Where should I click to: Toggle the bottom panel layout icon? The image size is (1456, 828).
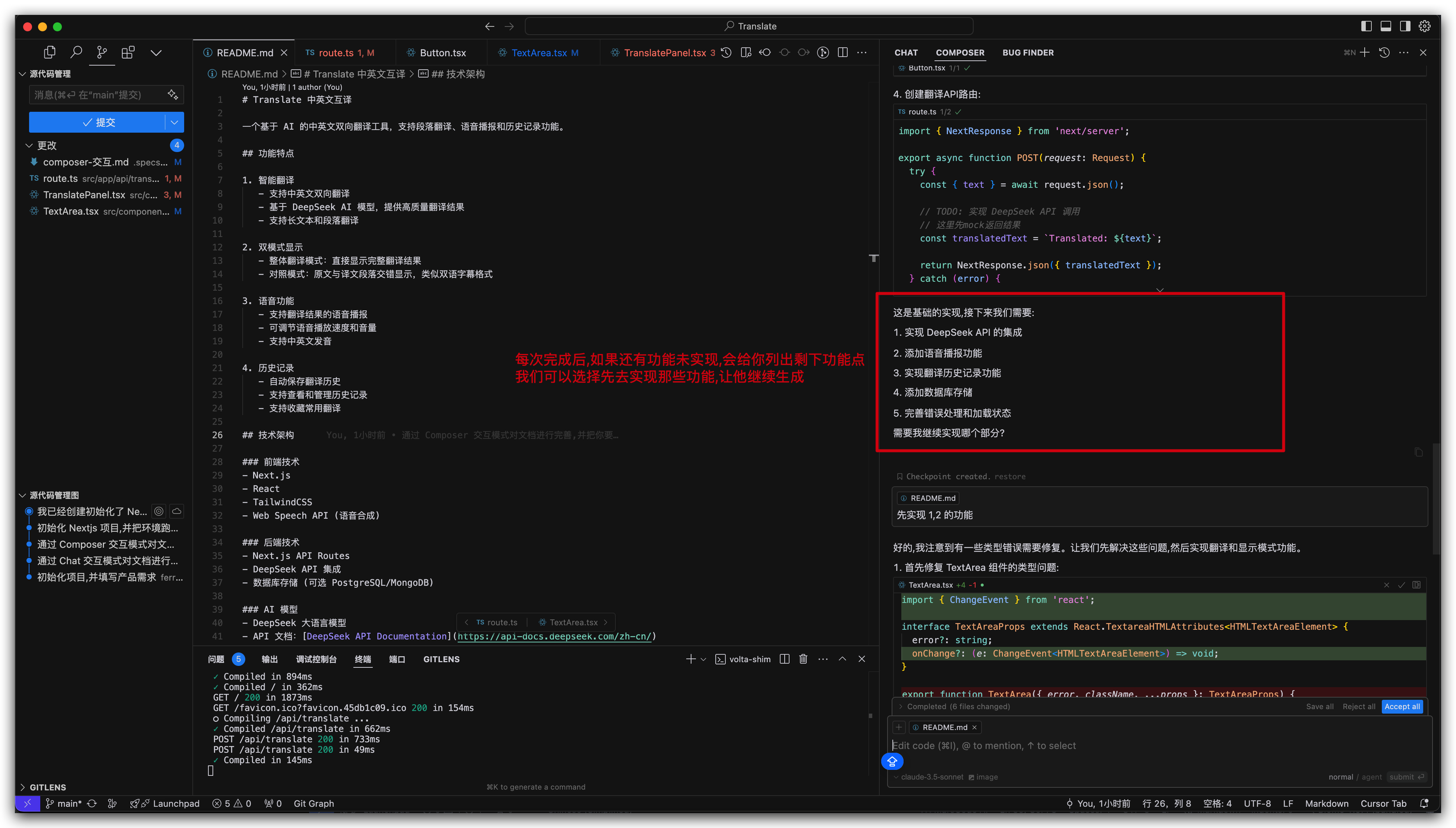coord(1386,26)
